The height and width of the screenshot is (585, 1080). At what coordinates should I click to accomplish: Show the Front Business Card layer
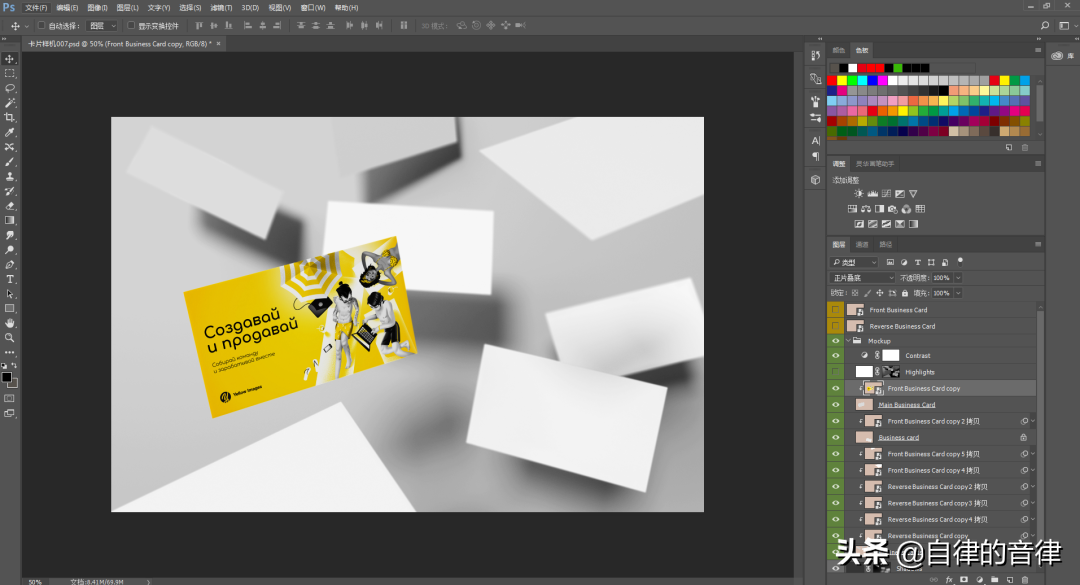point(836,310)
